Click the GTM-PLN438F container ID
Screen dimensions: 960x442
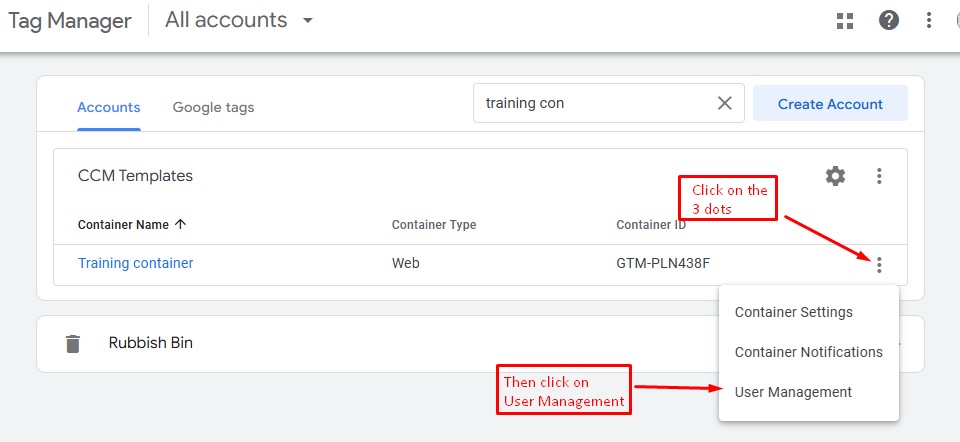click(x=663, y=264)
